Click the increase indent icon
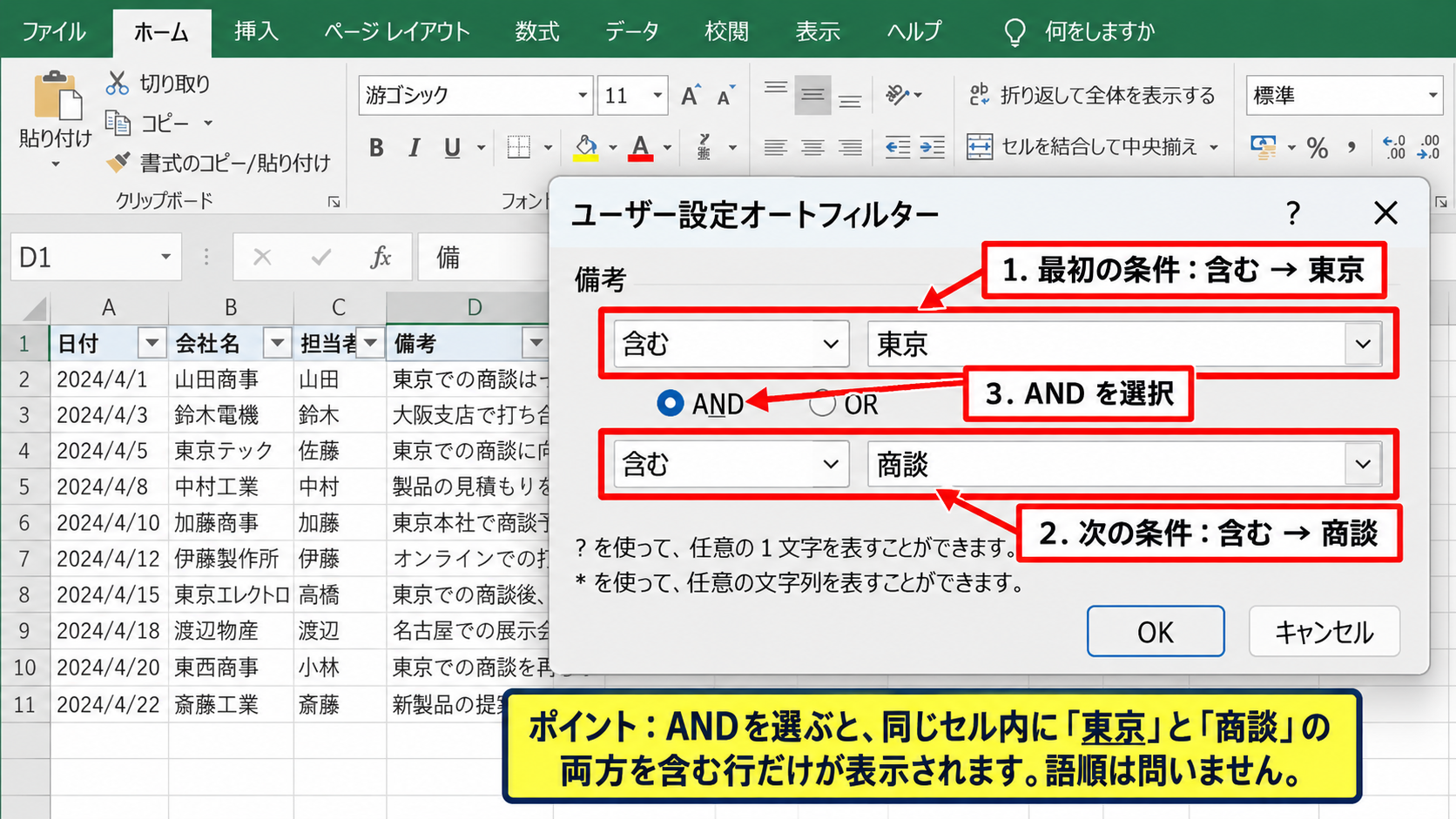This screenshot has height=819, width=1456. 932,148
